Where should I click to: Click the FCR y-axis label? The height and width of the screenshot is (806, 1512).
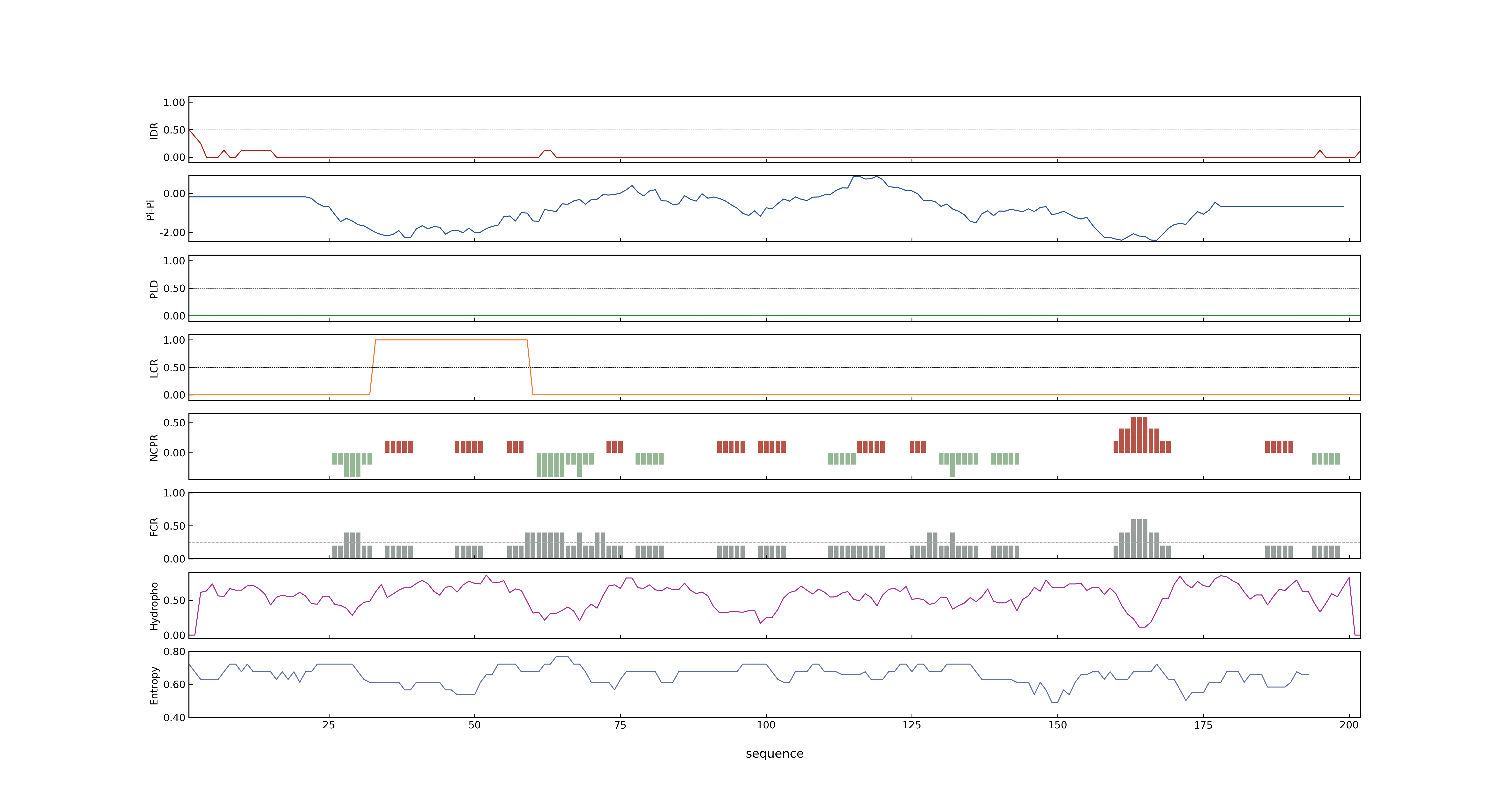(154, 526)
